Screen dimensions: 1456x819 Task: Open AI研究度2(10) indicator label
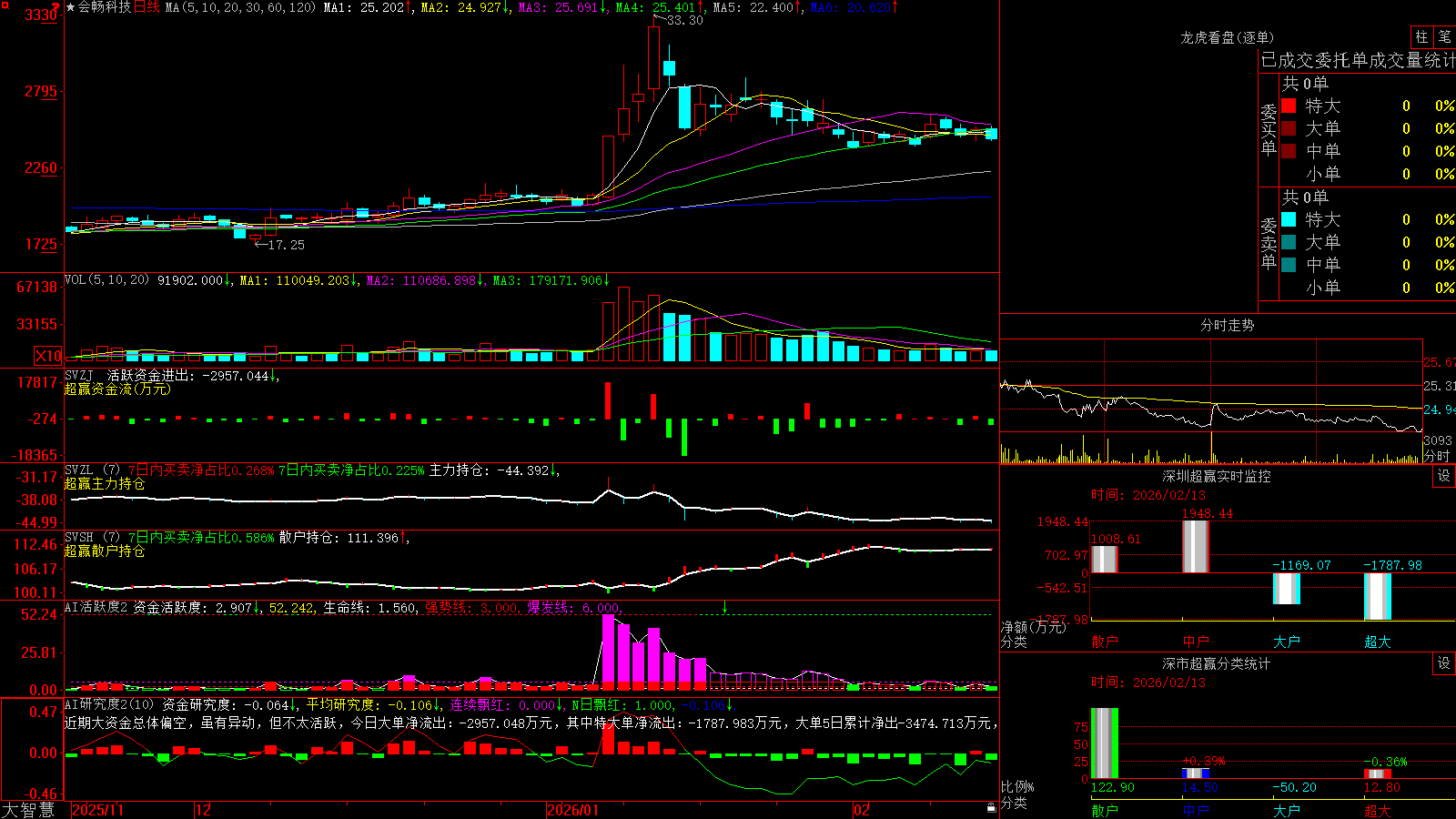[x=109, y=704]
